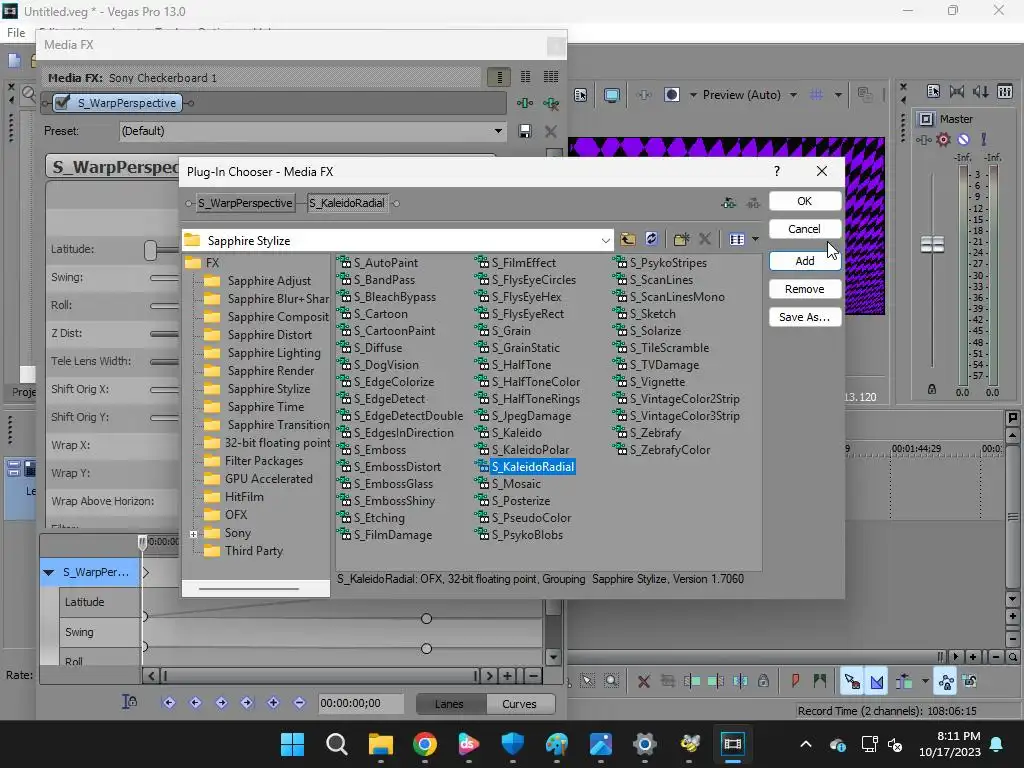Select the S_Kaleido plug-in
The image size is (1024, 768).
tap(517, 433)
